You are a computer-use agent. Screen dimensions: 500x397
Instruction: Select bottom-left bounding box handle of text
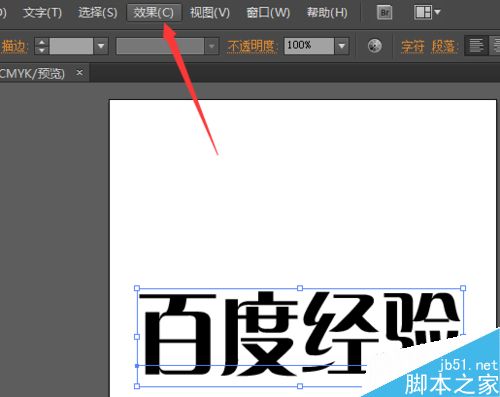137,386
